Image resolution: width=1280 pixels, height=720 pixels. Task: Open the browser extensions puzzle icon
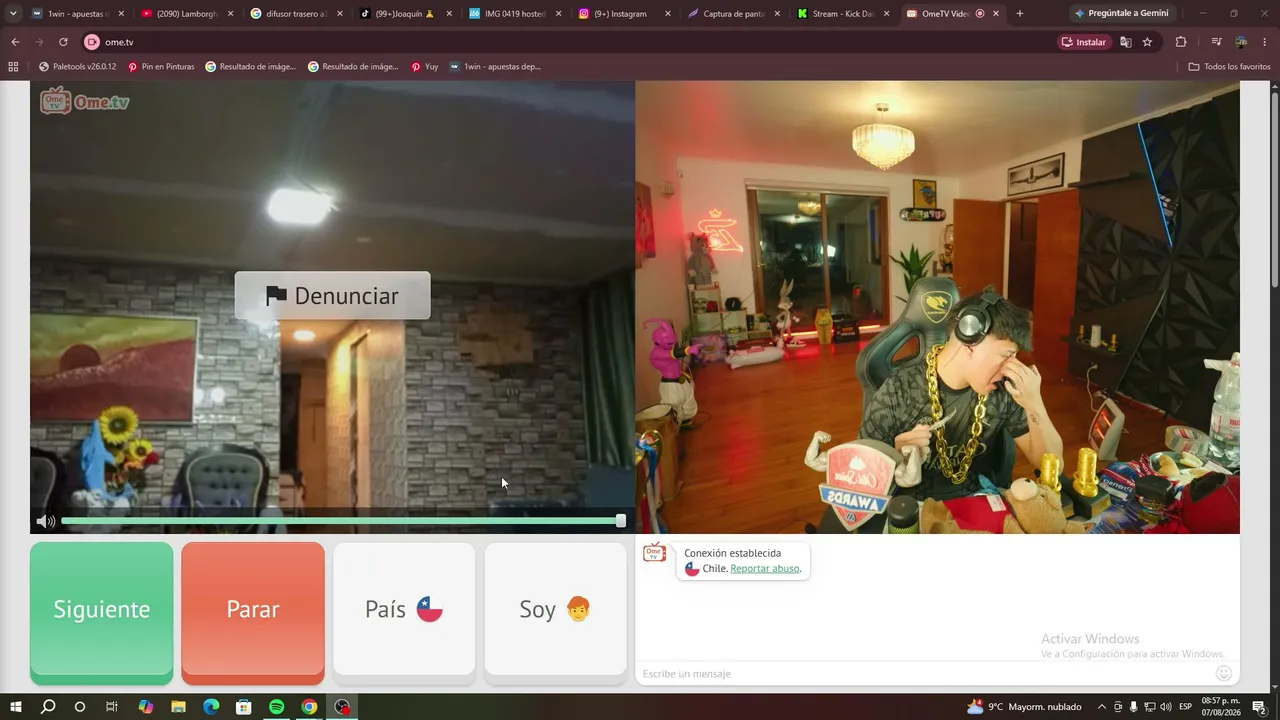coord(1181,42)
